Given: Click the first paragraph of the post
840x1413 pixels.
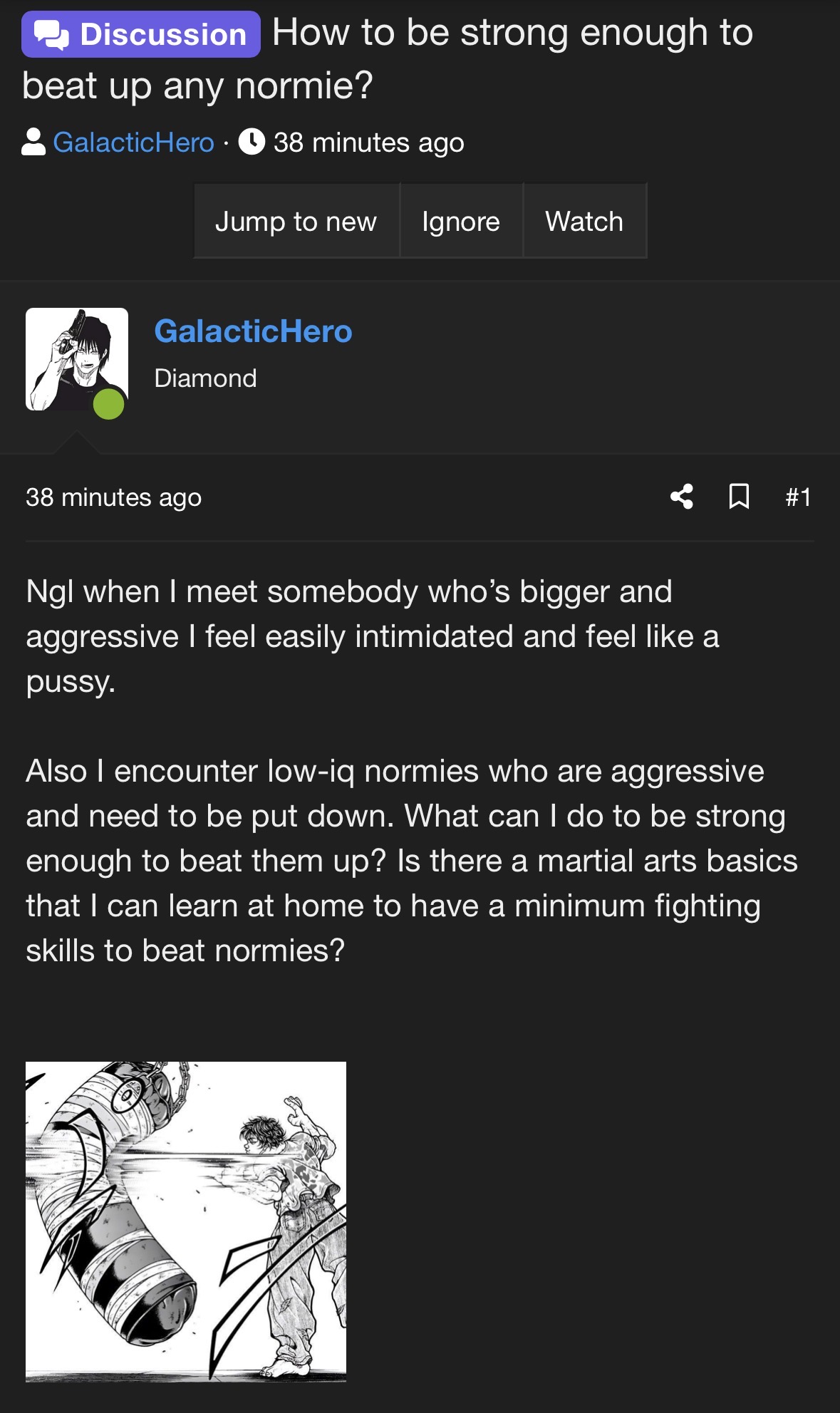Looking at the screenshot, I should pos(373,636).
